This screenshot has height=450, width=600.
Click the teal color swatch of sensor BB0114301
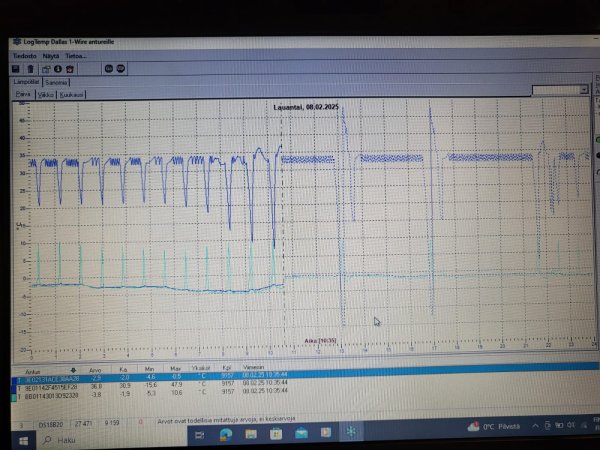[16, 395]
